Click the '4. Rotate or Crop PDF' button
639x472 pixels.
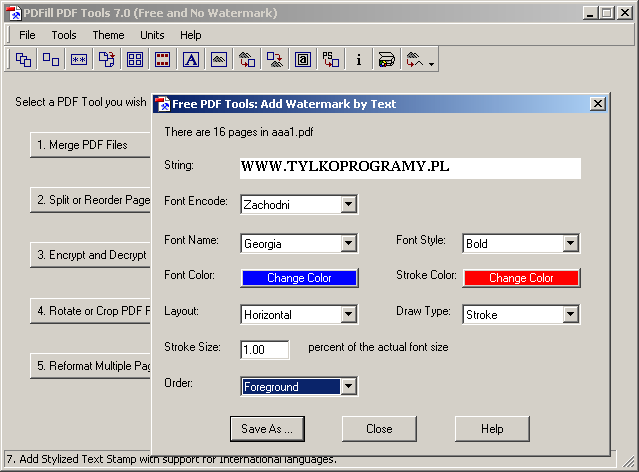click(x=90, y=311)
